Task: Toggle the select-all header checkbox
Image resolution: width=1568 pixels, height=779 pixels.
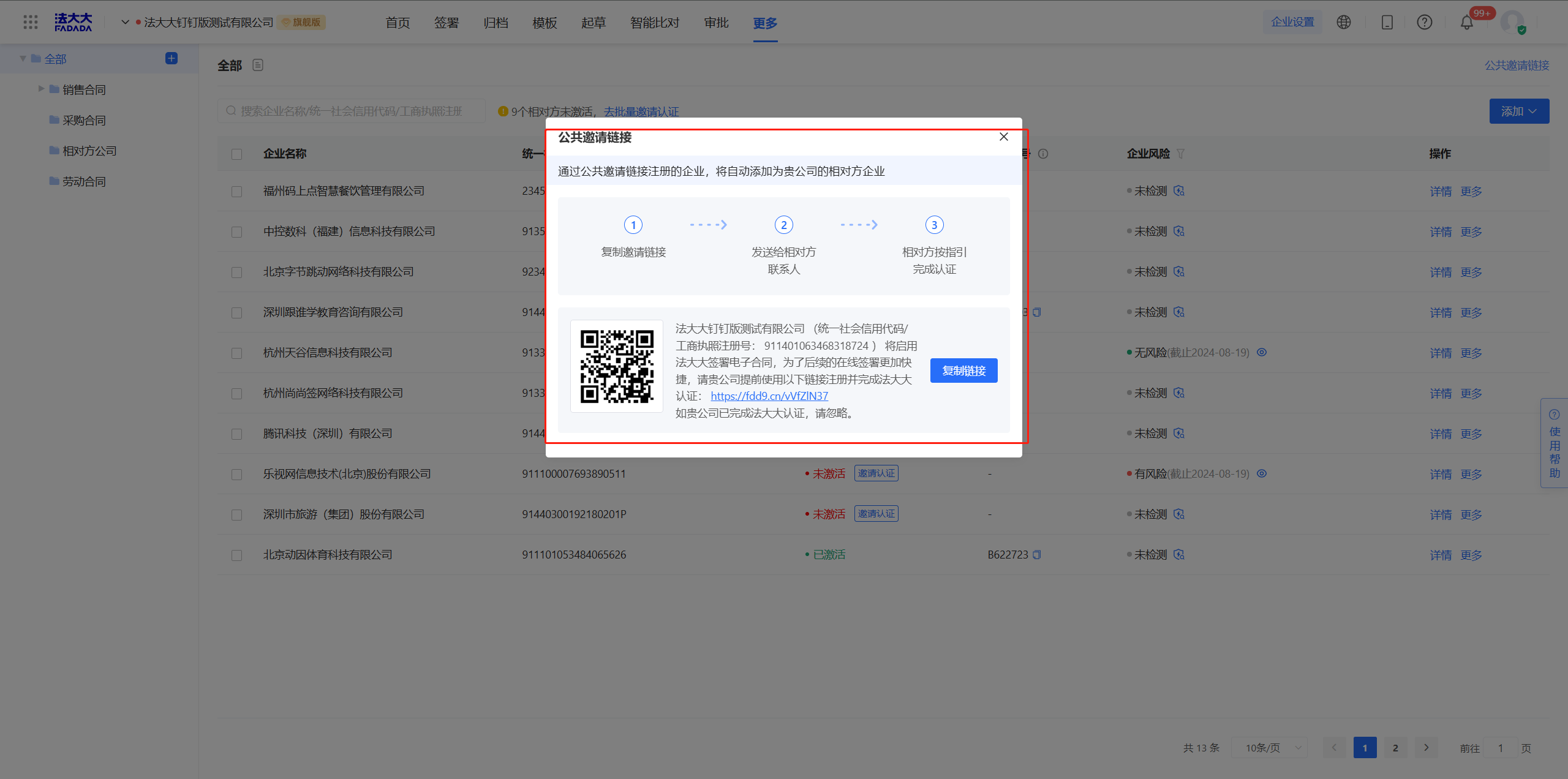Action: (x=236, y=154)
